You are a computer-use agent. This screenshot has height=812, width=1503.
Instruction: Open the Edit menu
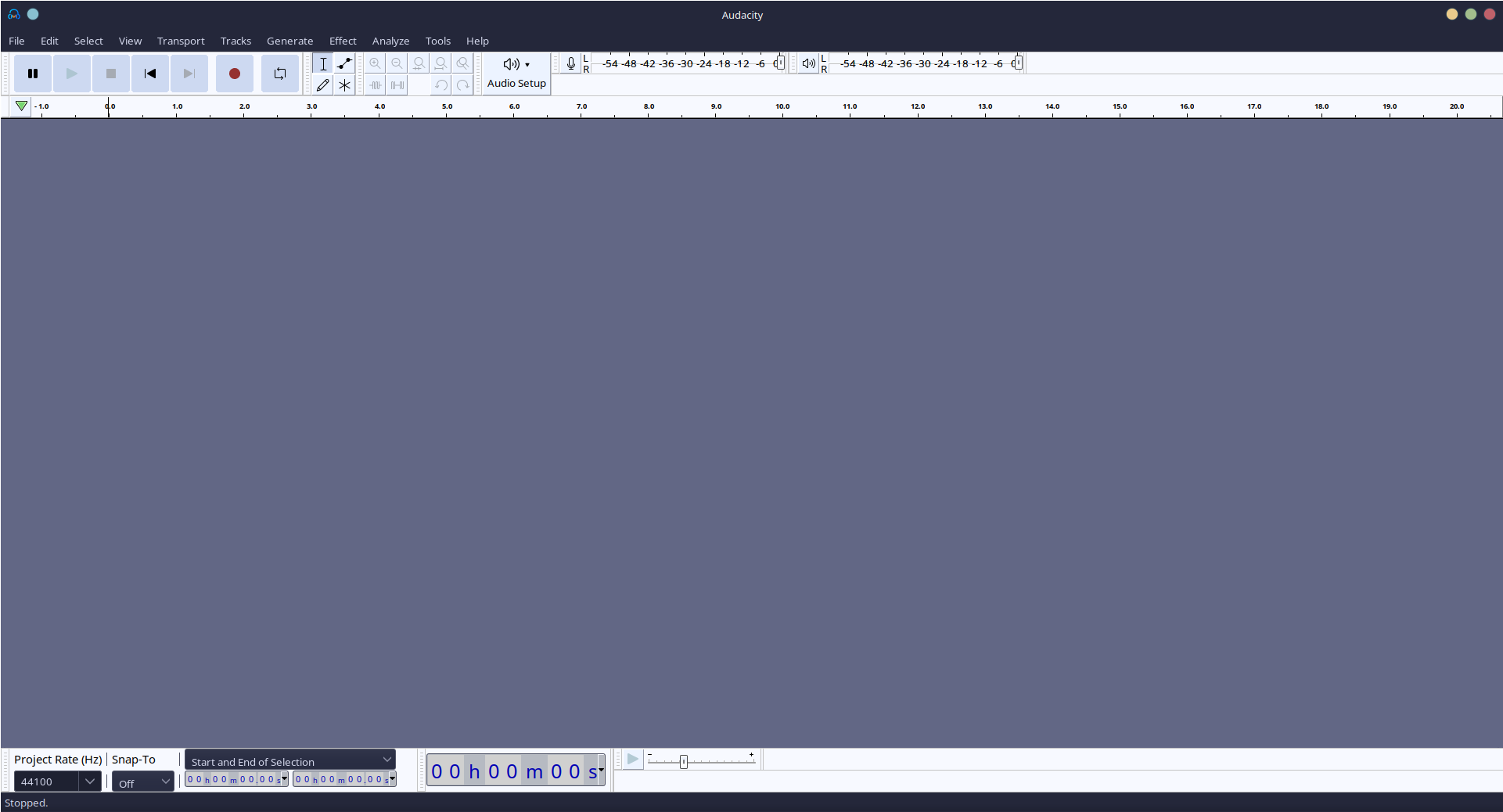(49, 41)
